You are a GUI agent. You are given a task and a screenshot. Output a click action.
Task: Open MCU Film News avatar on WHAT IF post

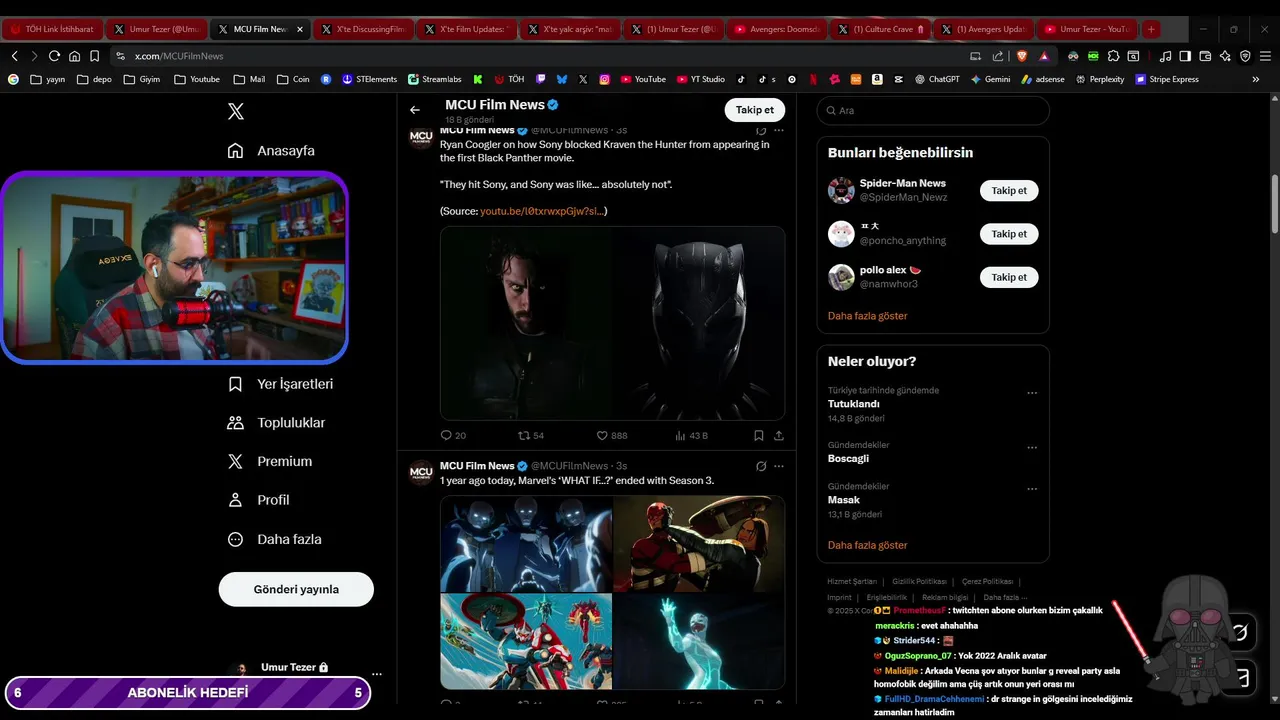click(421, 472)
